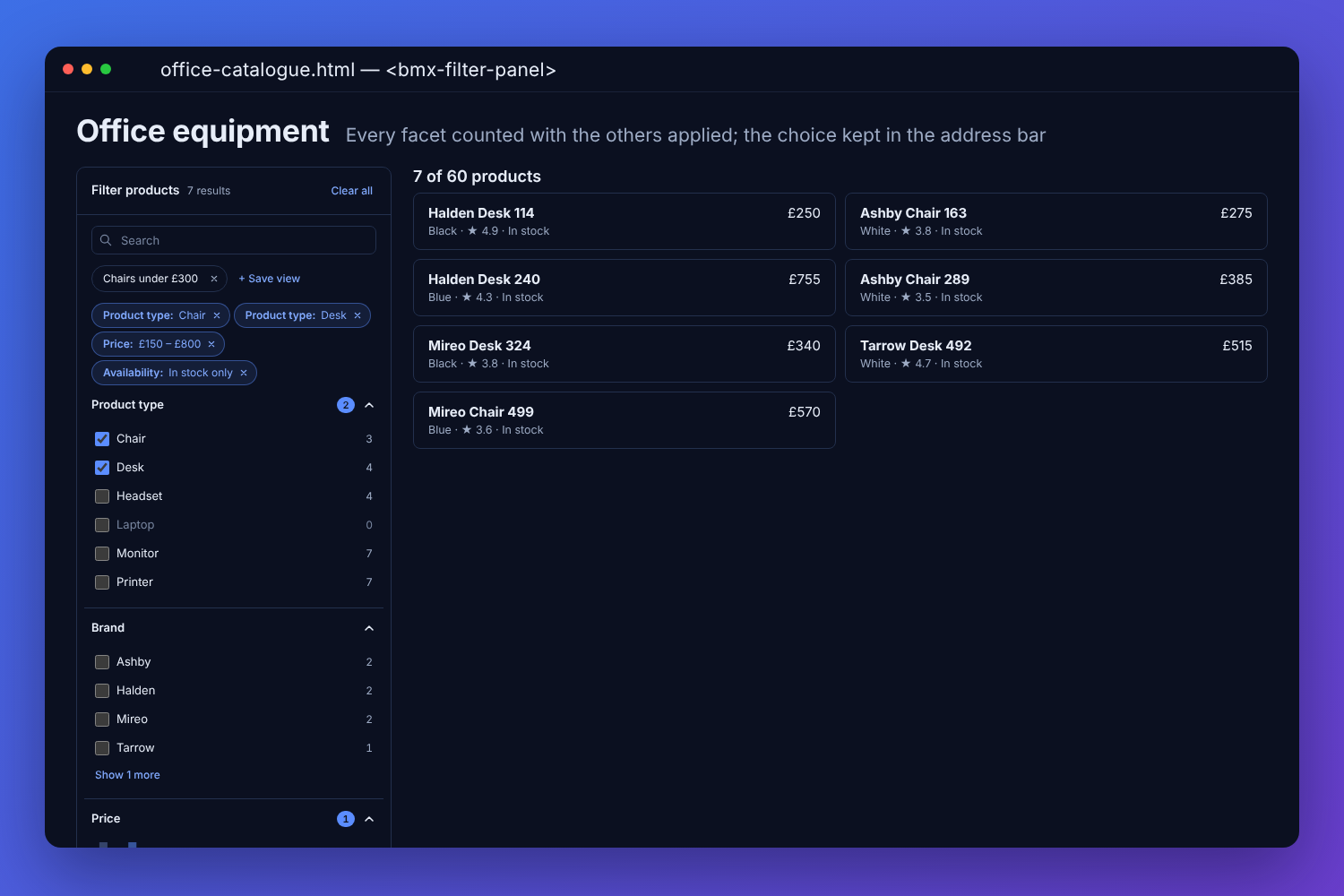Open the Halden Desk 240 product card
This screenshot has height=896, width=1344.
tap(625, 288)
